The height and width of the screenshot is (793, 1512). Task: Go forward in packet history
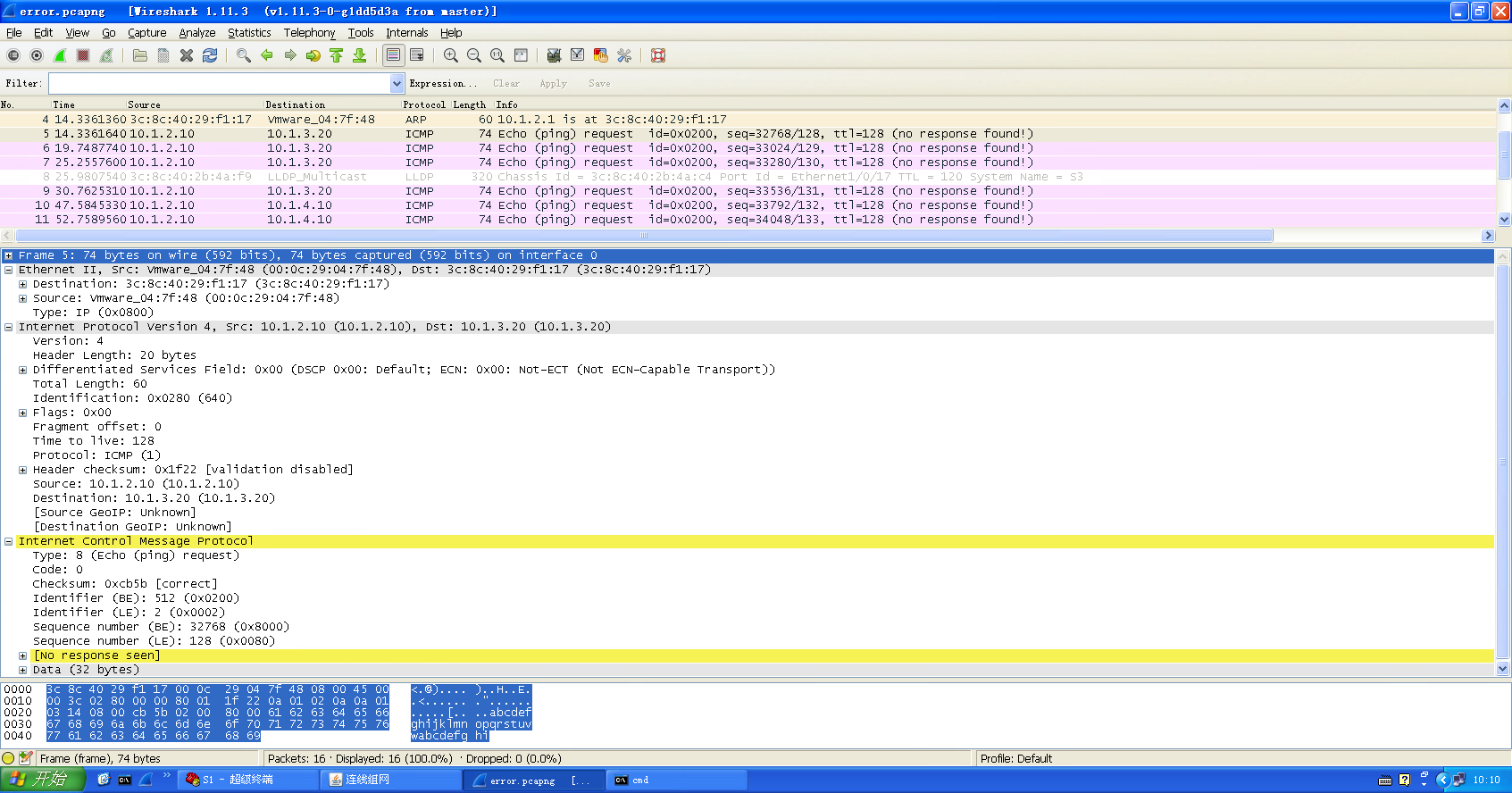click(x=290, y=55)
